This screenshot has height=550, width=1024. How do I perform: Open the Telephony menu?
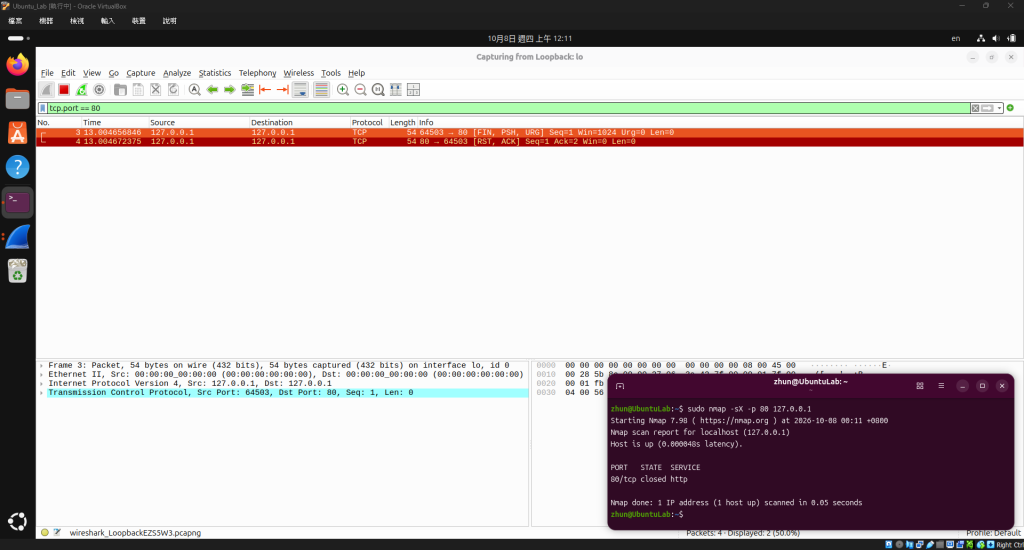[257, 73]
